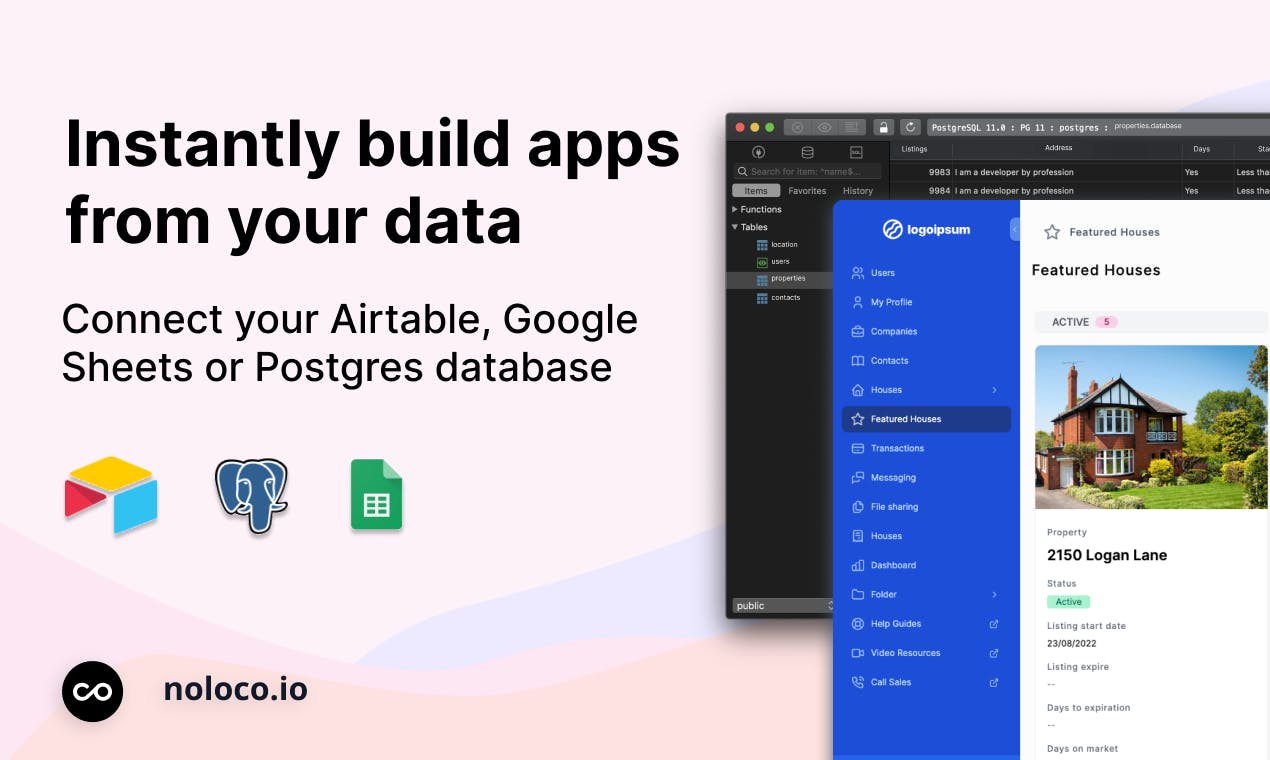Click the ACTIVE group header

tap(1151, 322)
